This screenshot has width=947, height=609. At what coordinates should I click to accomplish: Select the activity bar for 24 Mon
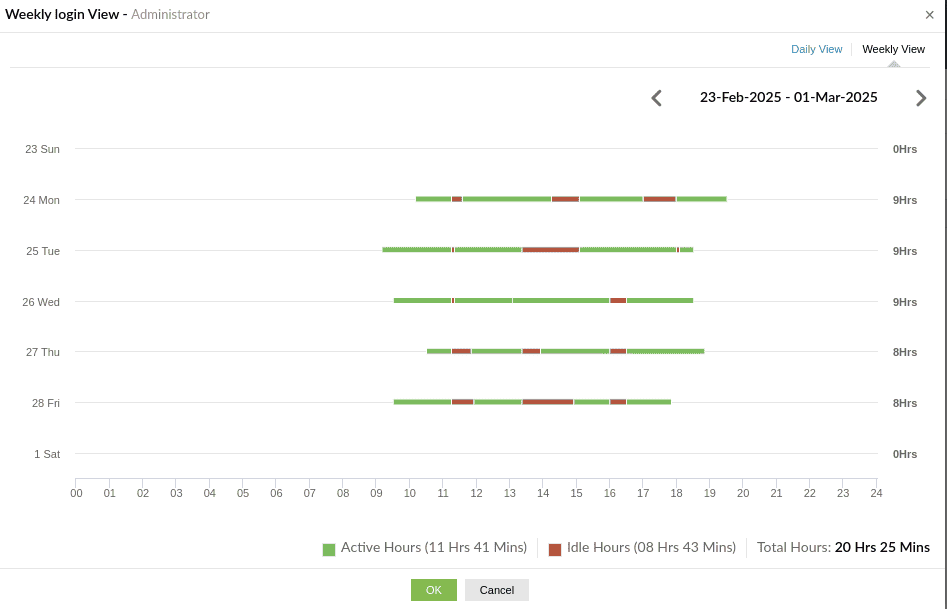click(570, 199)
